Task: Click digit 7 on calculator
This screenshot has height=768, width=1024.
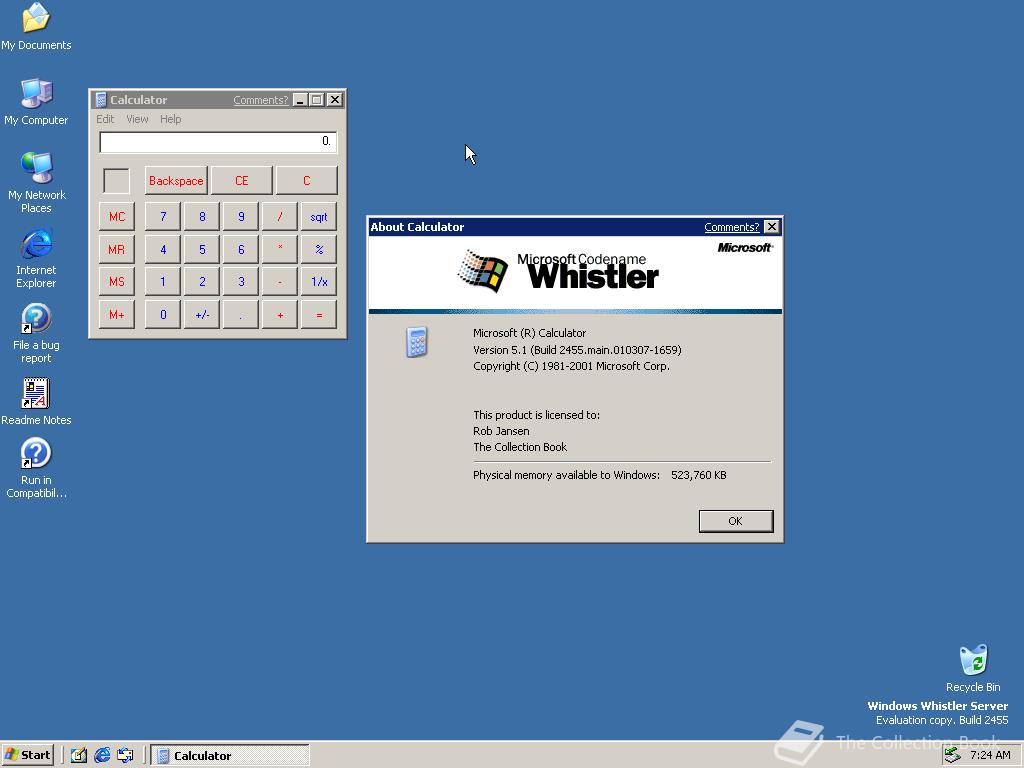Action: [163, 217]
